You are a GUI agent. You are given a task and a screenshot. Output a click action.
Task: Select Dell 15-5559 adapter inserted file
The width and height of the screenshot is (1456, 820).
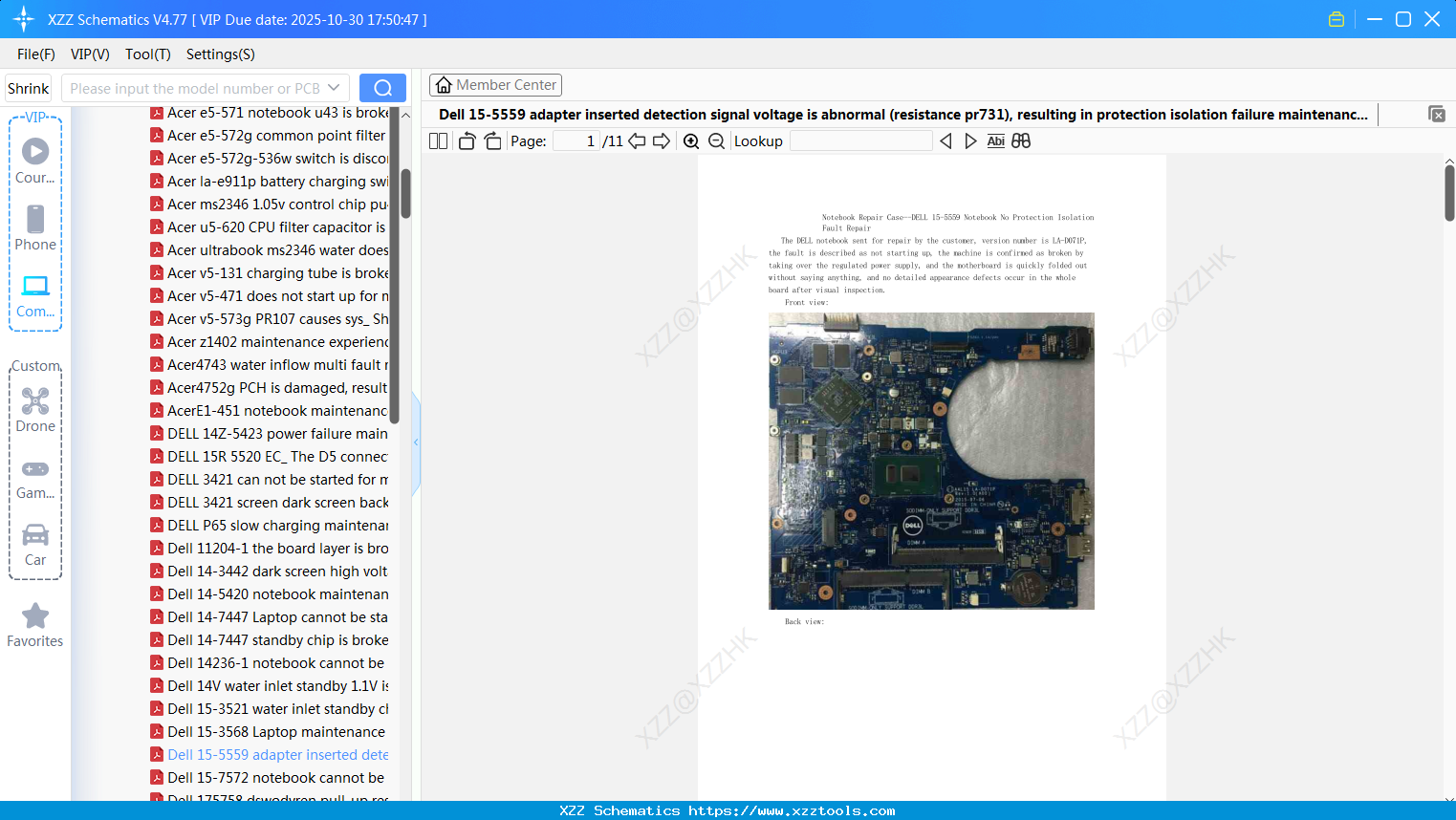click(x=270, y=755)
